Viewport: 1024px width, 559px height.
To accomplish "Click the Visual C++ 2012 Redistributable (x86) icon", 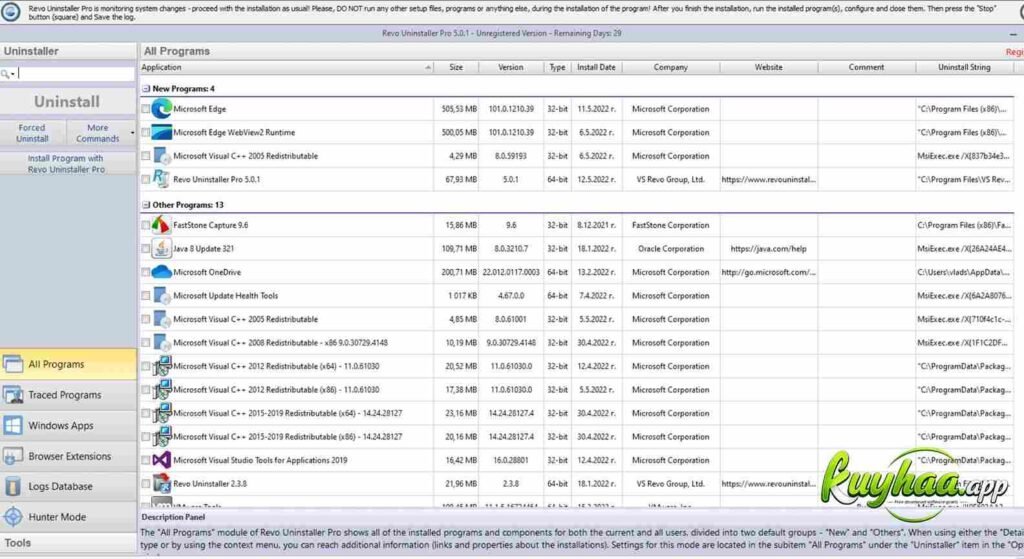I will [x=161, y=390].
